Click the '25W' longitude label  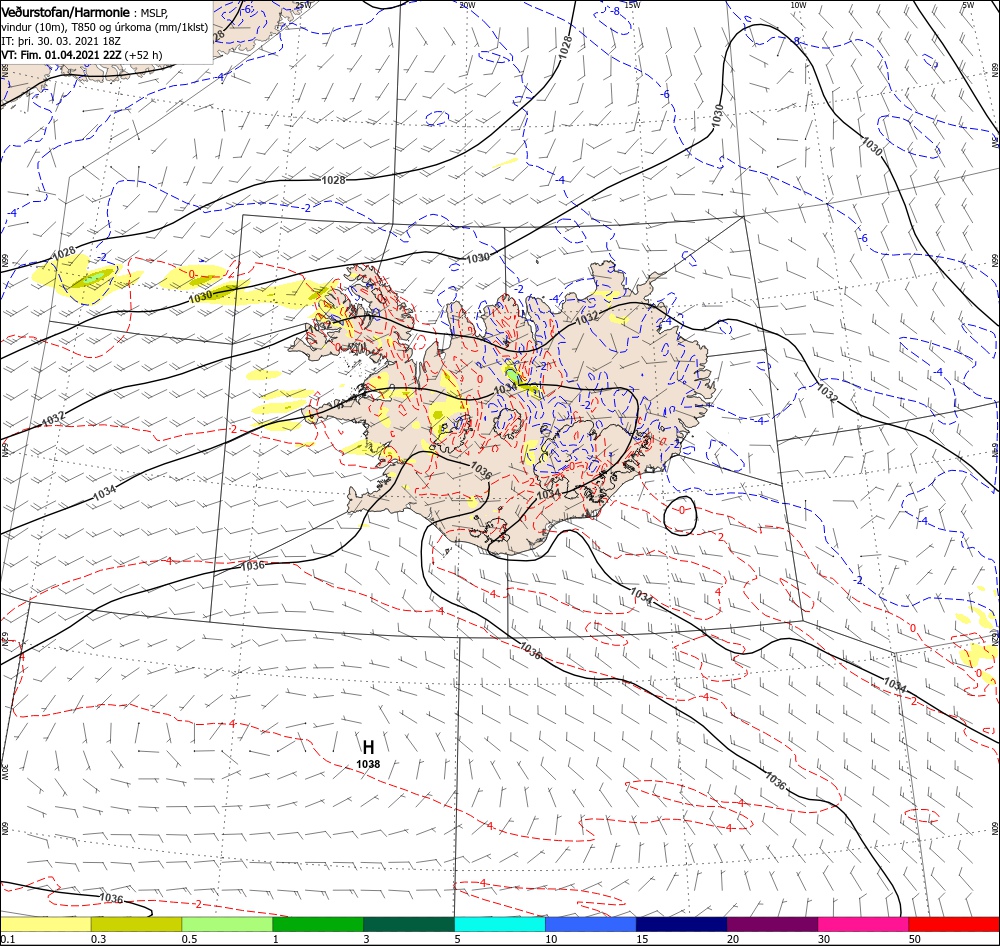tap(304, 5)
